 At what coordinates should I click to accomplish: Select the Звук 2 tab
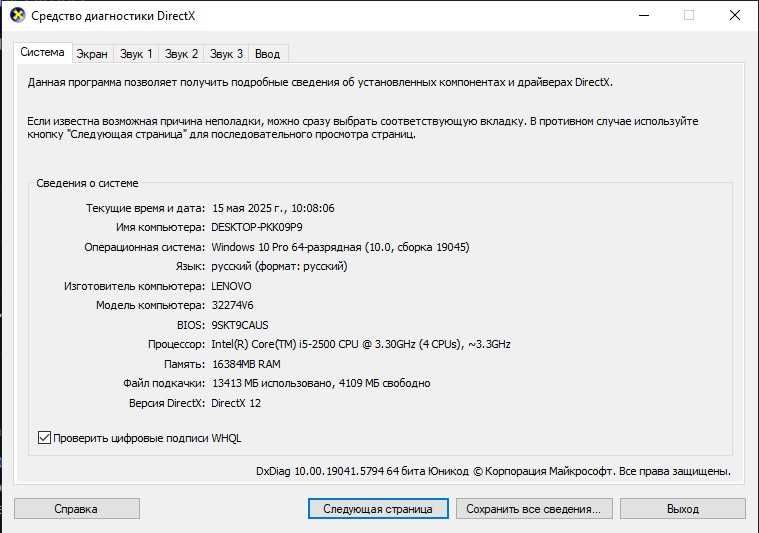181,54
